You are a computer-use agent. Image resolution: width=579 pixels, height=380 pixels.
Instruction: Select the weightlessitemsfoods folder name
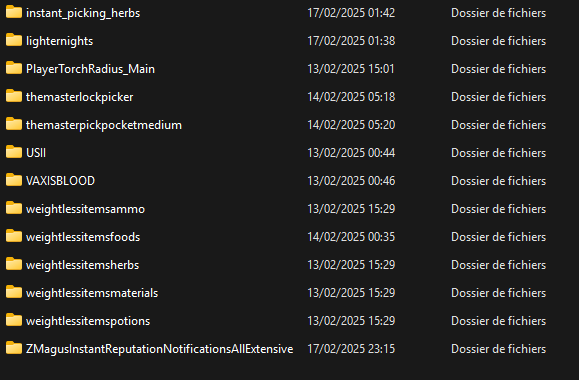(83, 237)
